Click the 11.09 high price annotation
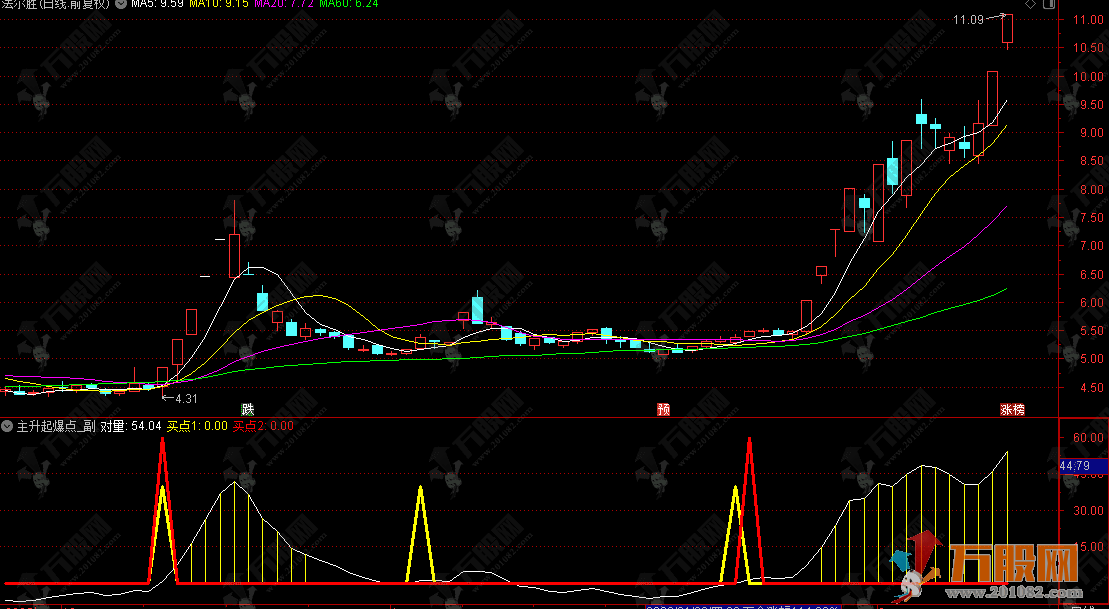The height and width of the screenshot is (609, 1109). tap(968, 19)
